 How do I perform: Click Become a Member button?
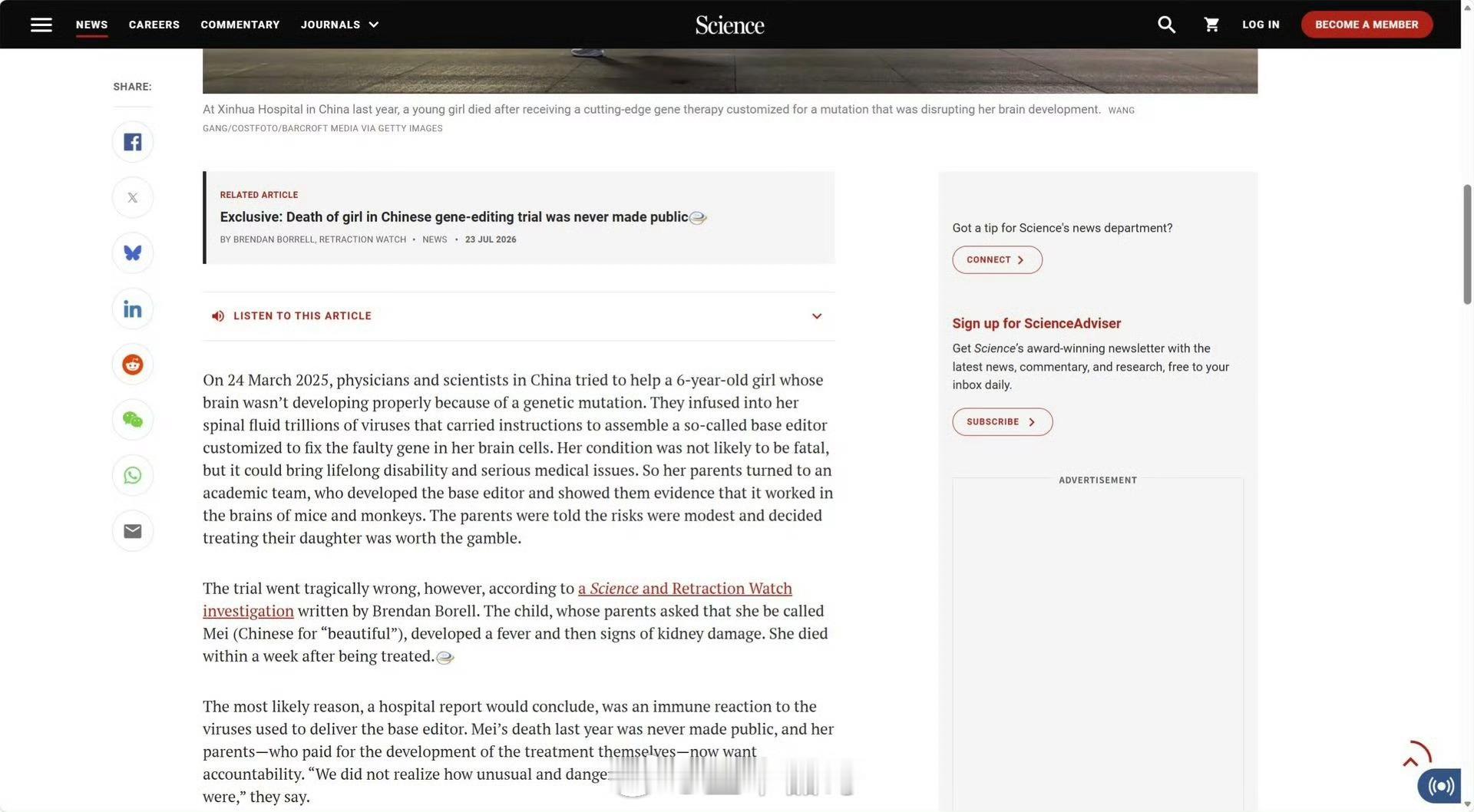point(1367,25)
